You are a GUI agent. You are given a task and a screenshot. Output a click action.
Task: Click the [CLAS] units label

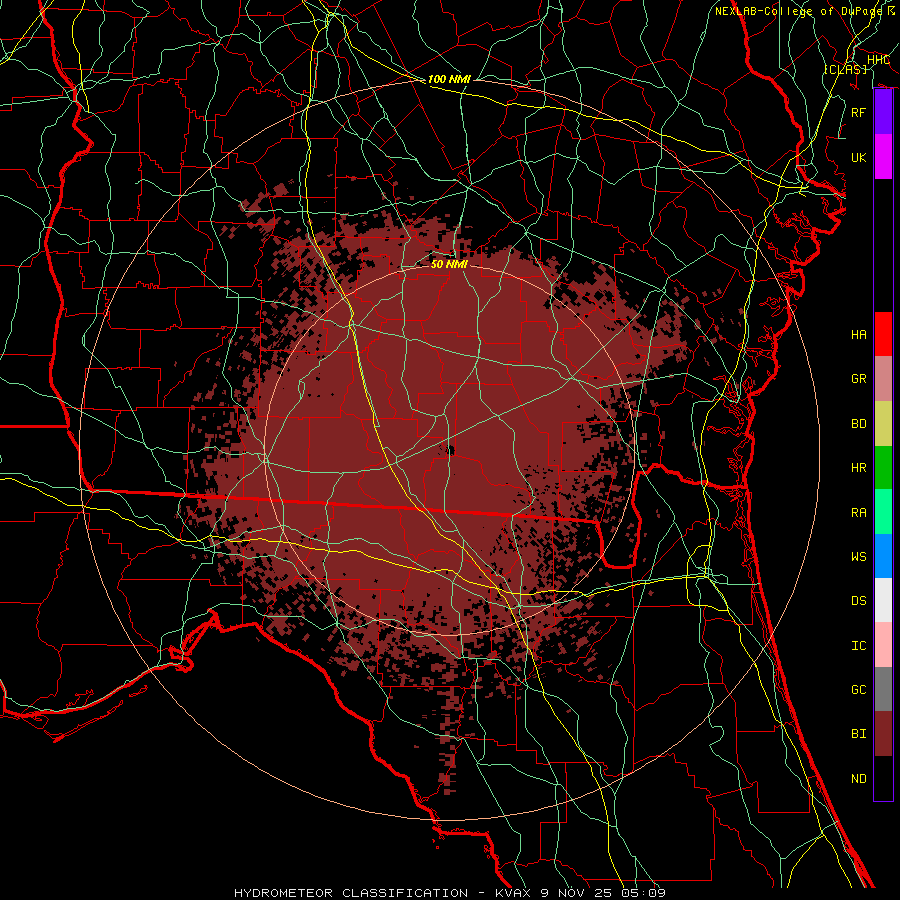[845, 69]
